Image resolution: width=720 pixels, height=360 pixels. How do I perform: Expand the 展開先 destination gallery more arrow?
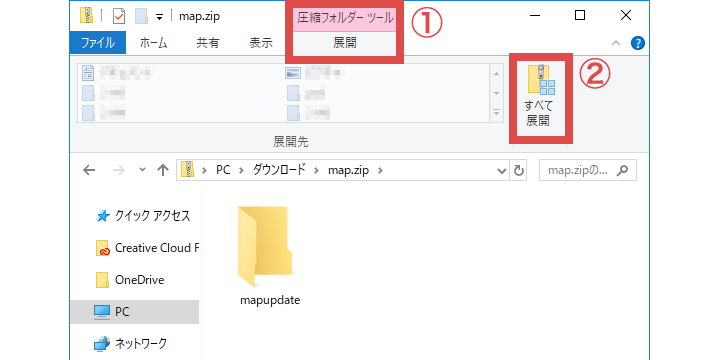496,112
